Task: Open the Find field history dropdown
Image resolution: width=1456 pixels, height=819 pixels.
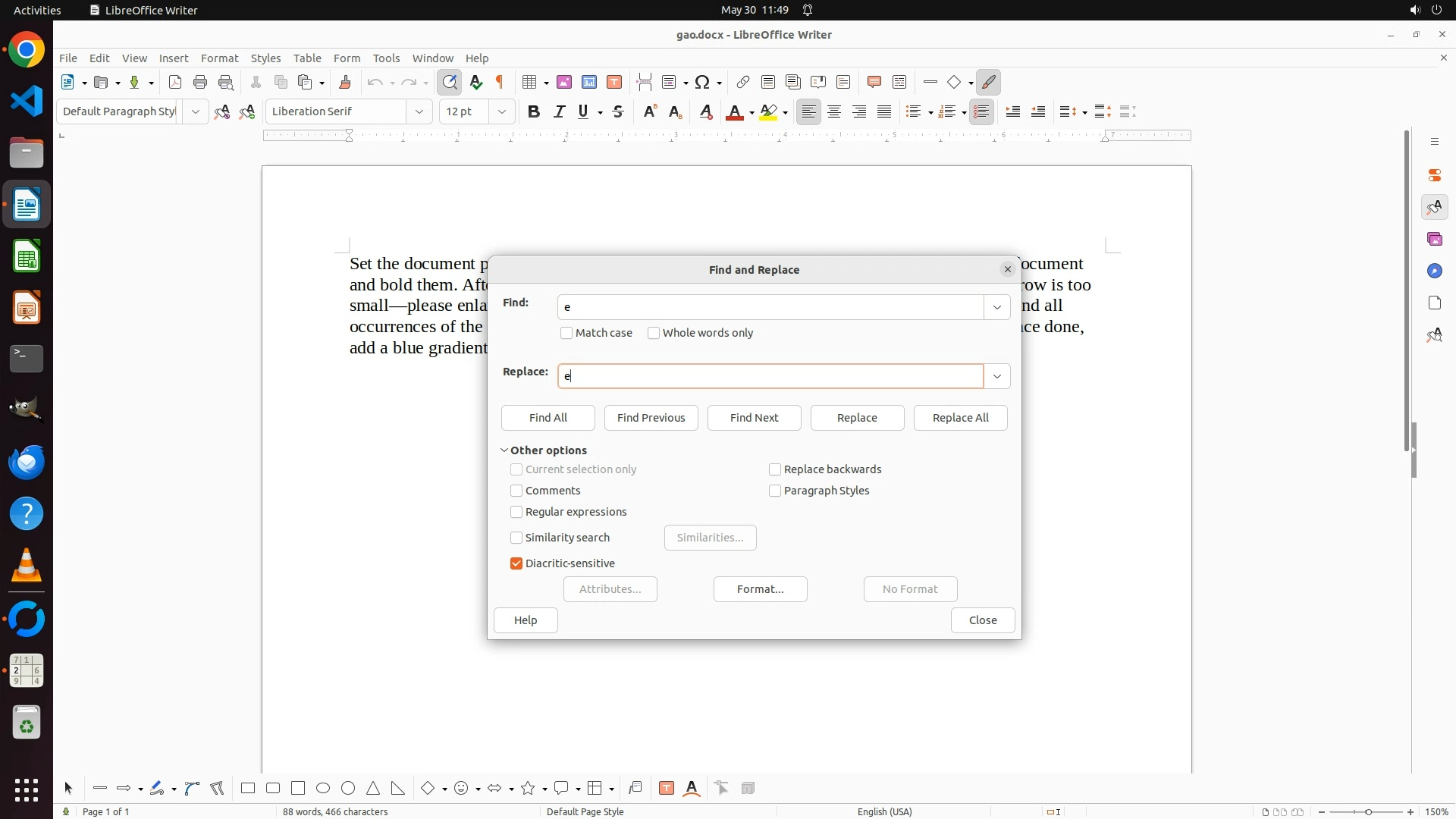Action: [x=996, y=307]
